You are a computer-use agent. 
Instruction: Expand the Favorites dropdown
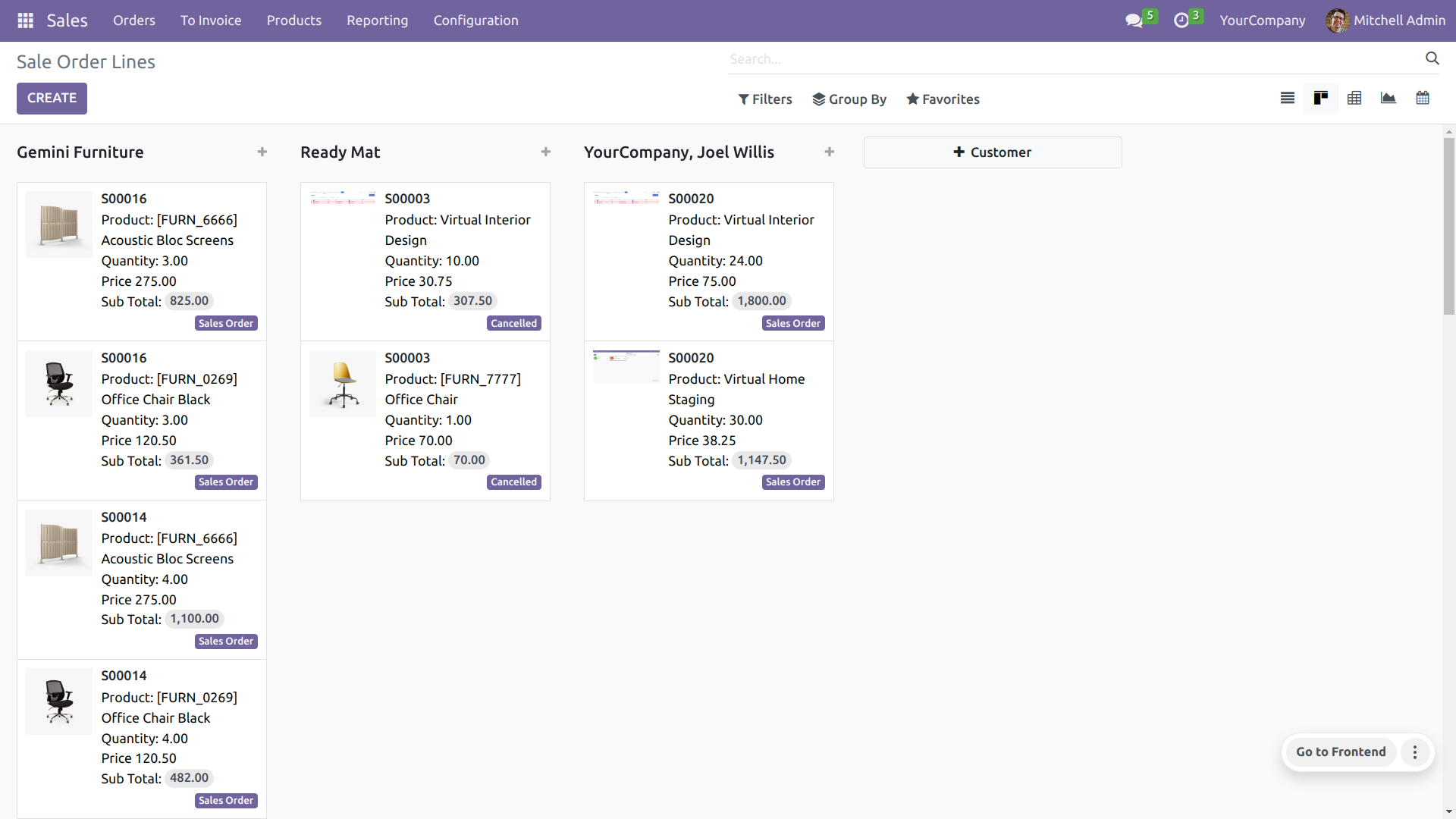pyautogui.click(x=943, y=99)
